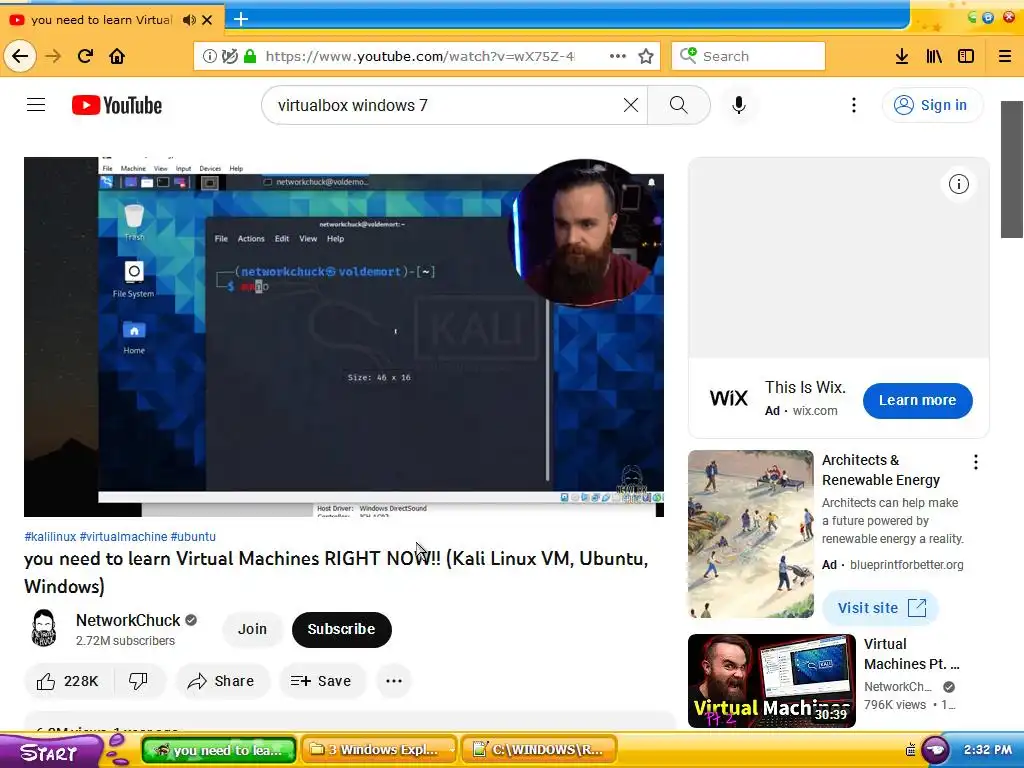
Task: Subscribe to NetworkChuck
Action: (342, 630)
